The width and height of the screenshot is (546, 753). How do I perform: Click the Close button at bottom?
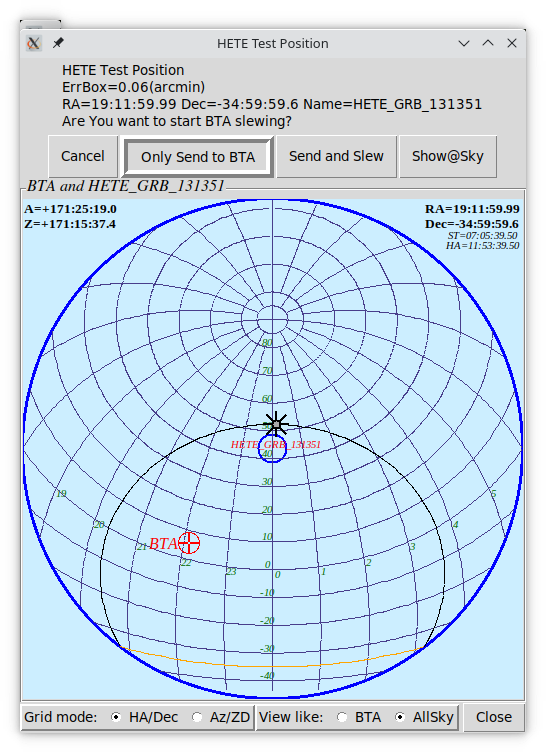494,717
